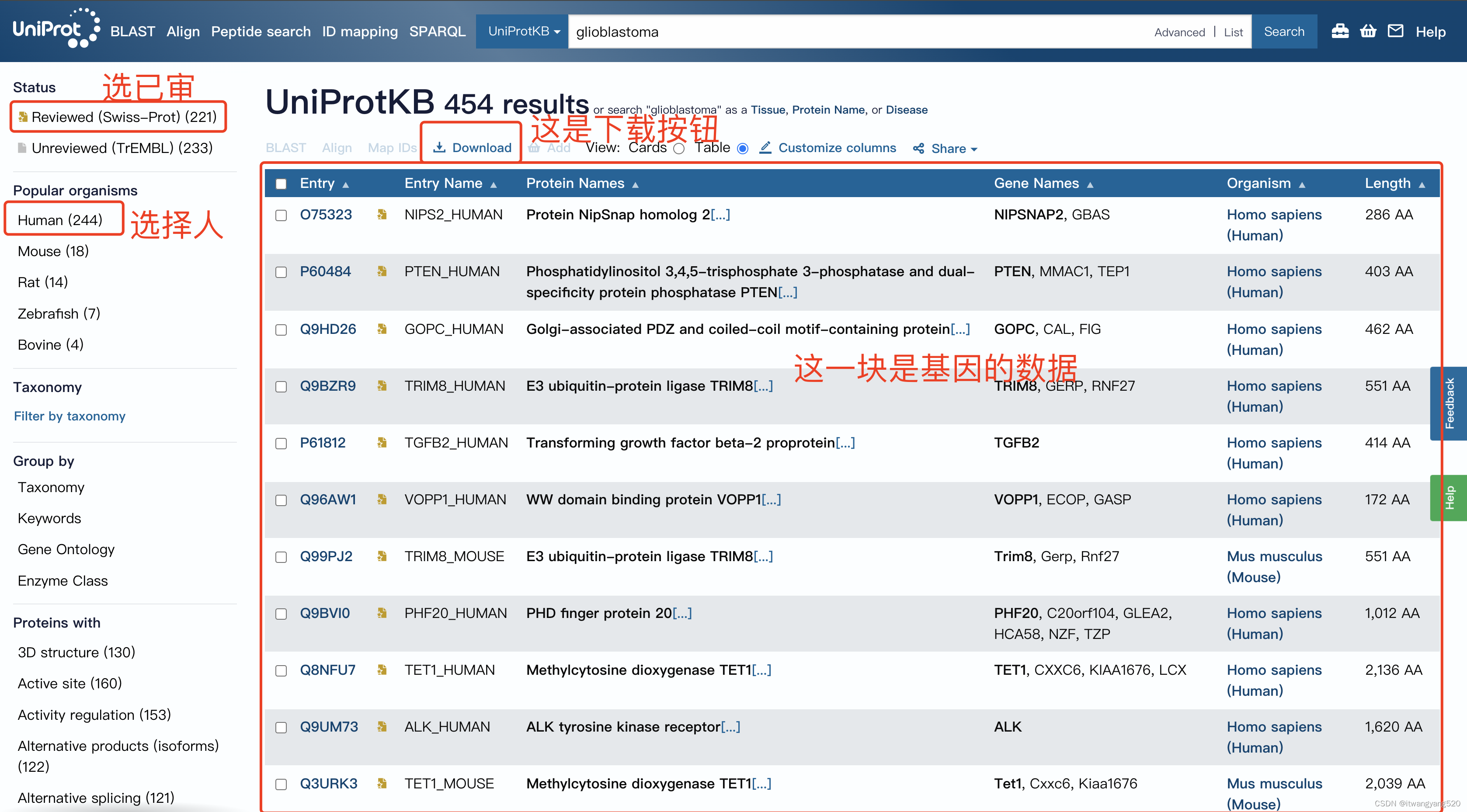
Task: Expand protein names for ALK tyrosine kinase receptor
Action: pyautogui.click(x=730, y=727)
